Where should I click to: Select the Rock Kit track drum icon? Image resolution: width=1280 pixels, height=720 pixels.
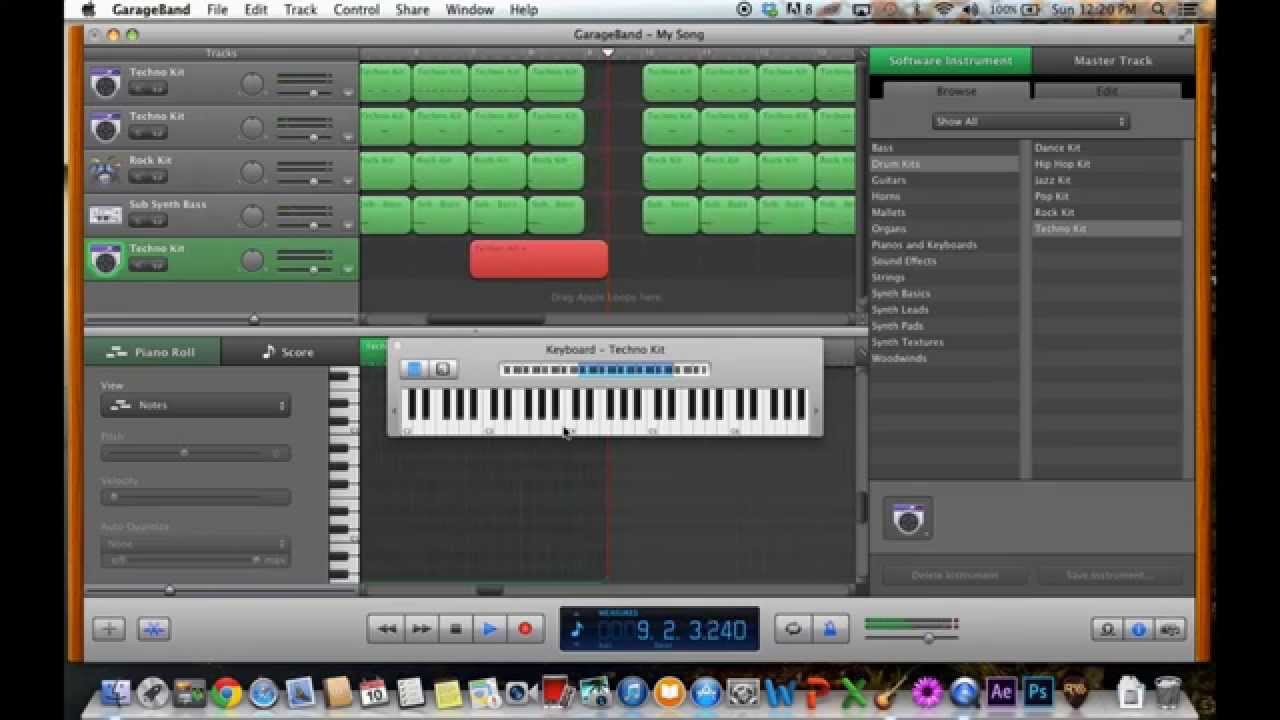105,171
